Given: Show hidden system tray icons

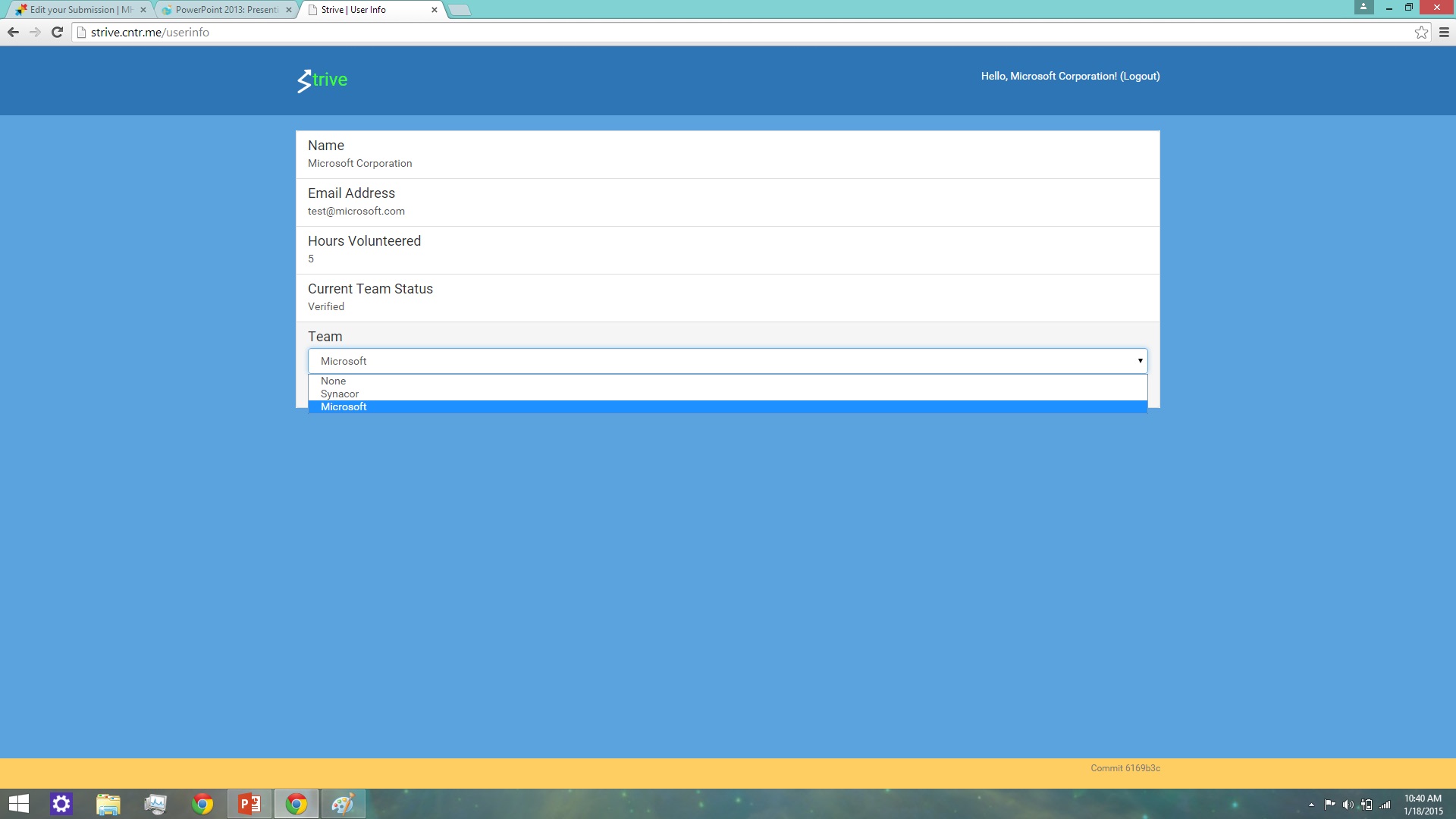Looking at the screenshot, I should coord(1311,805).
